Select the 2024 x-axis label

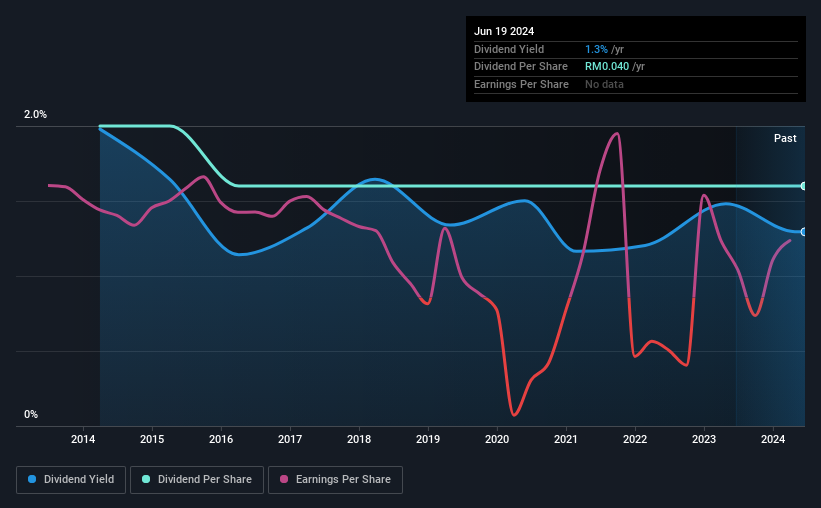(x=773, y=439)
